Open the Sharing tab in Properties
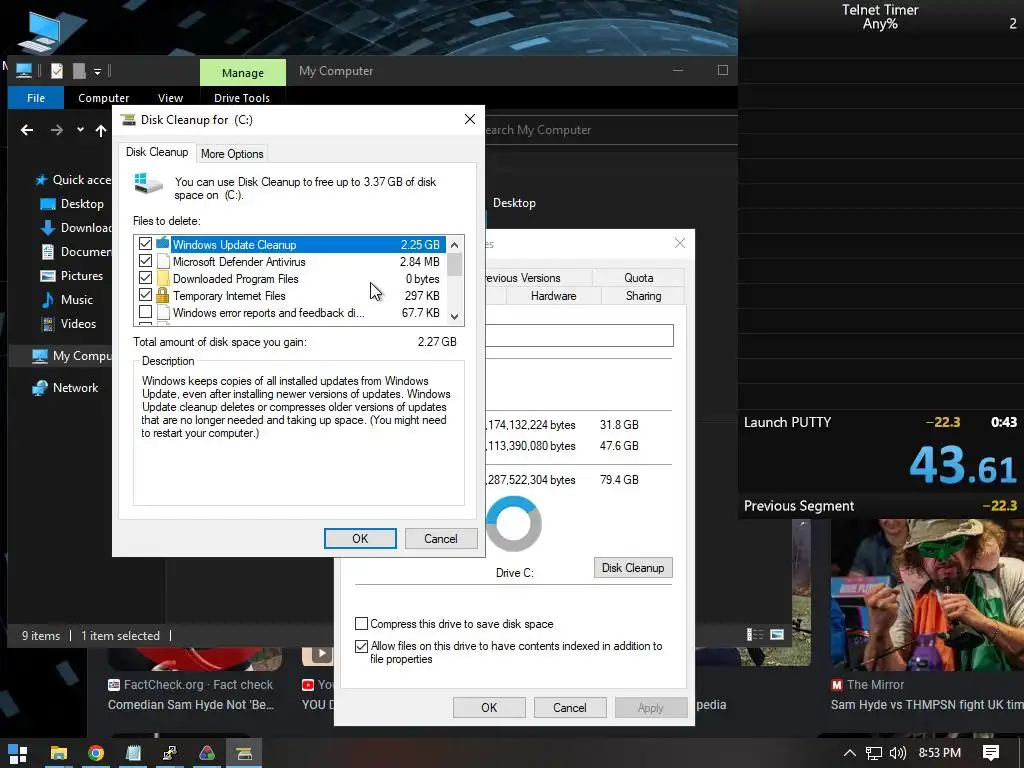The width and height of the screenshot is (1024, 768). click(643, 296)
